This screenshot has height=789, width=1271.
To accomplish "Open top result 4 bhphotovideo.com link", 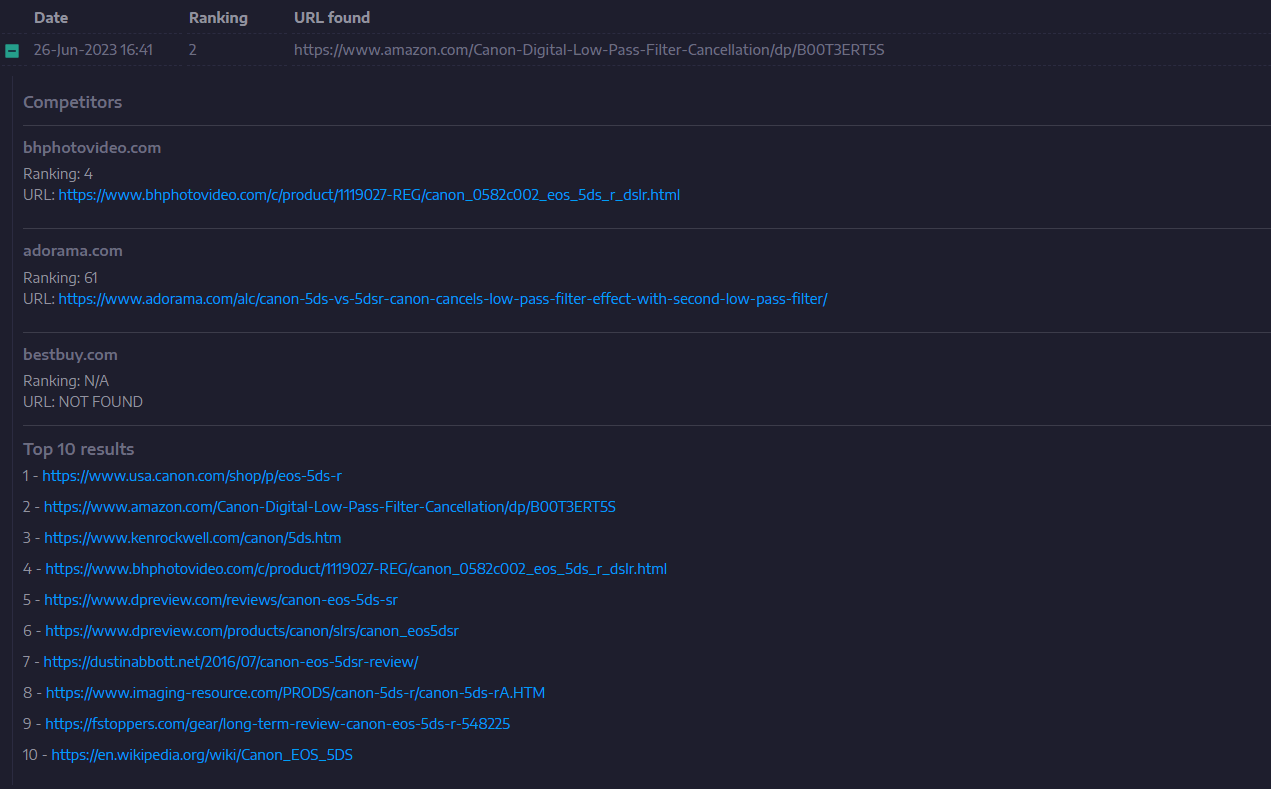I will pos(356,569).
